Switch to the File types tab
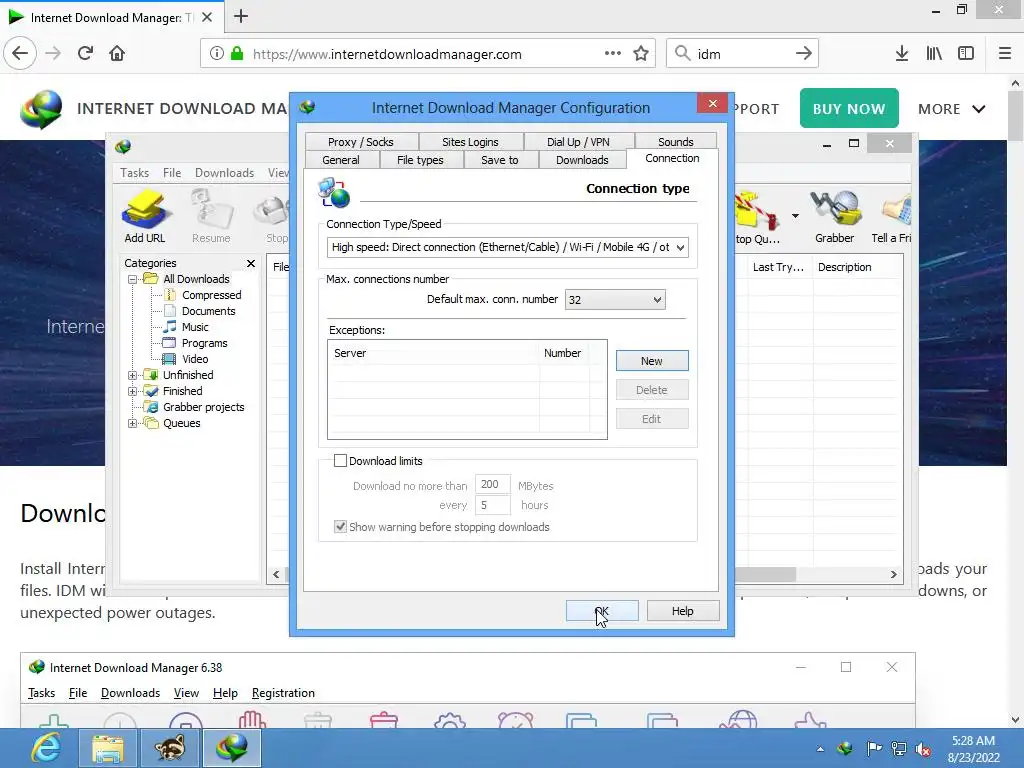1024x768 pixels. point(420,160)
